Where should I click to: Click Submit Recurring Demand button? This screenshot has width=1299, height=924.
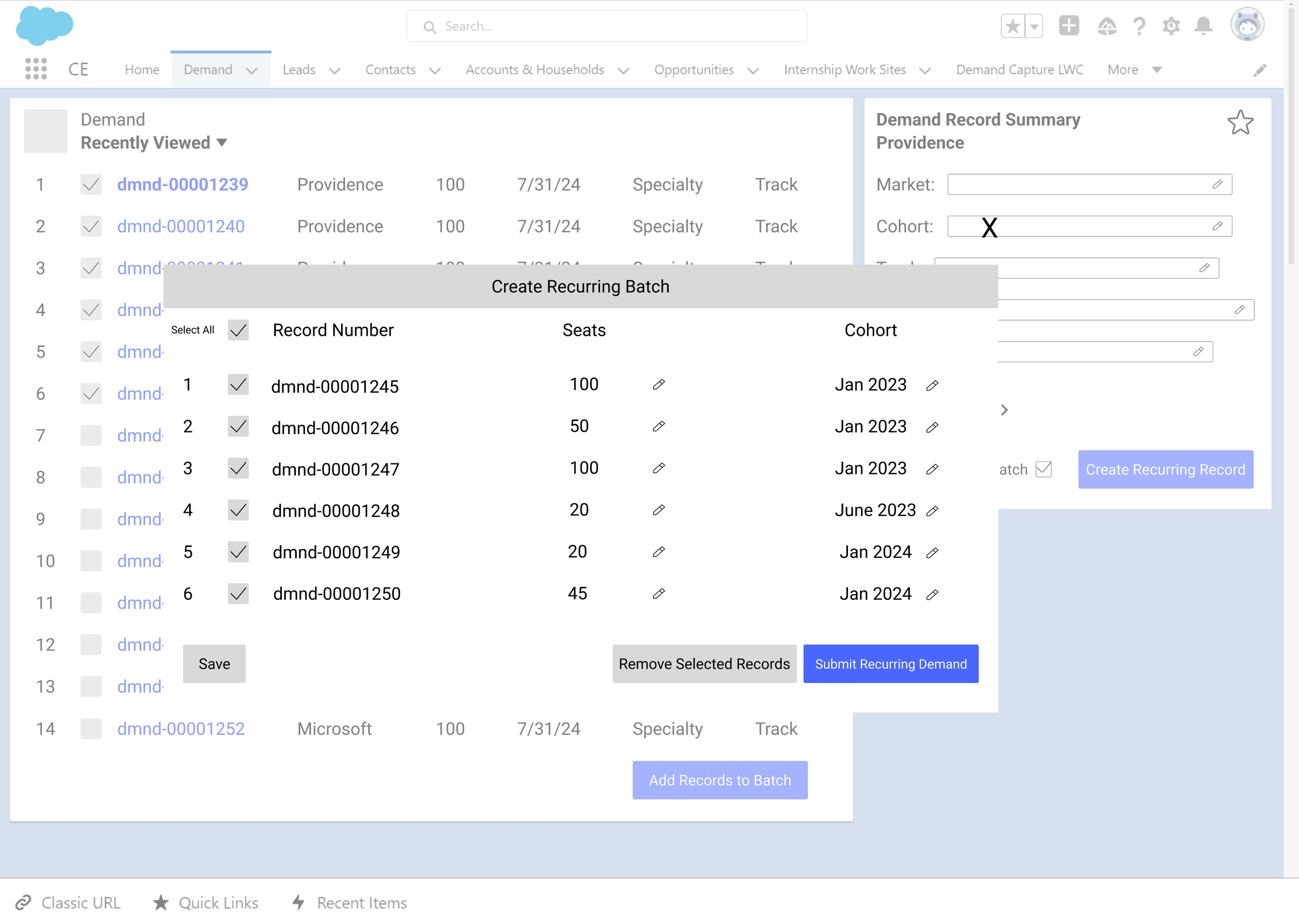pos(890,664)
